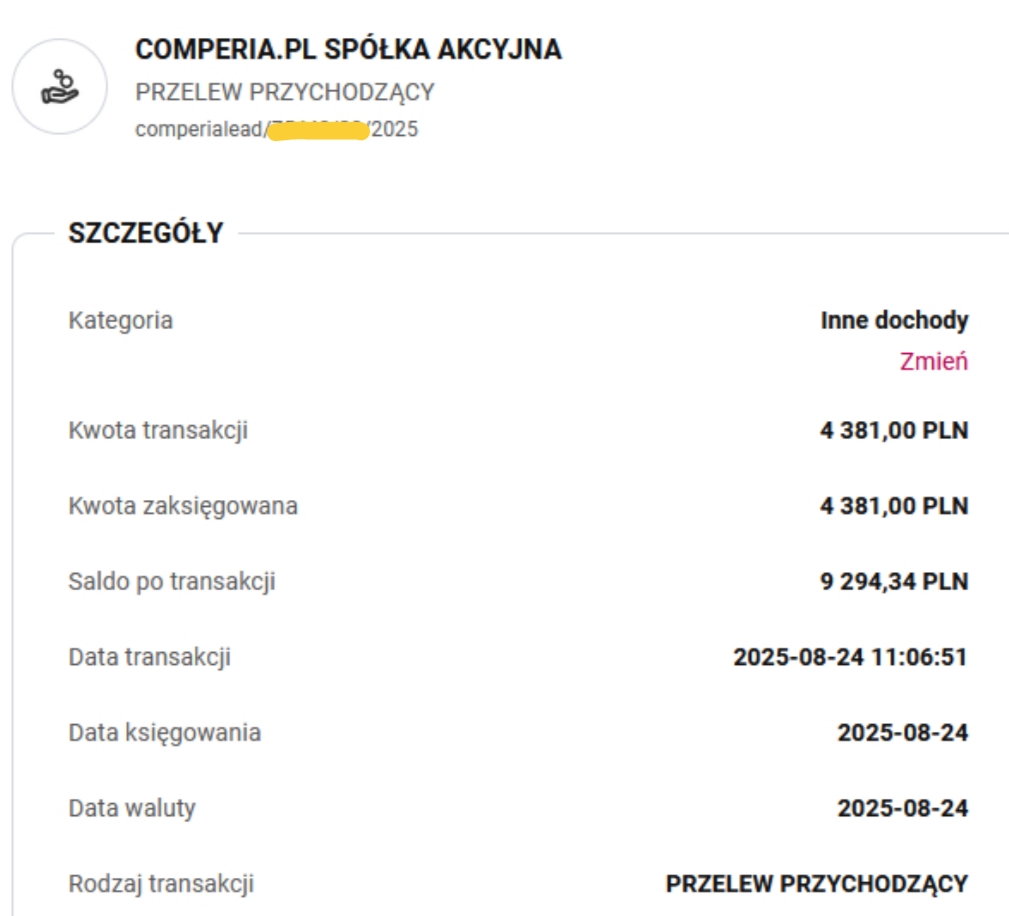Click the SZCZEGÓŁY section header

[146, 234]
